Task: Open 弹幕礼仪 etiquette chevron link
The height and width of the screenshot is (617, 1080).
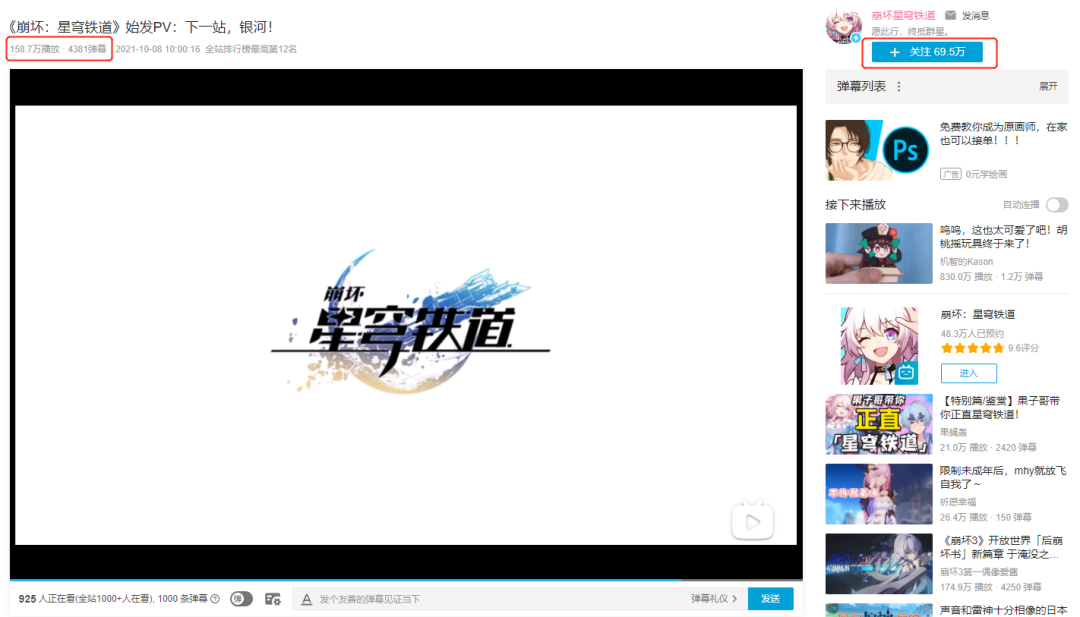Action: [714, 599]
